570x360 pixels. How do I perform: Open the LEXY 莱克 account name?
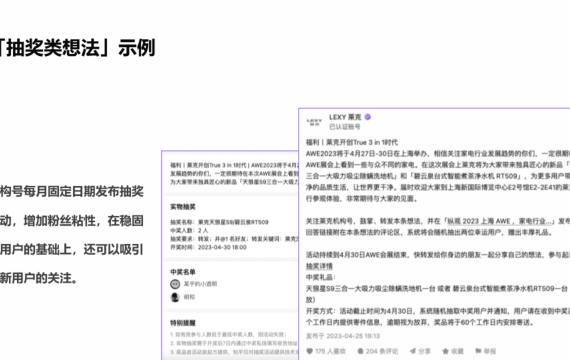point(345,117)
